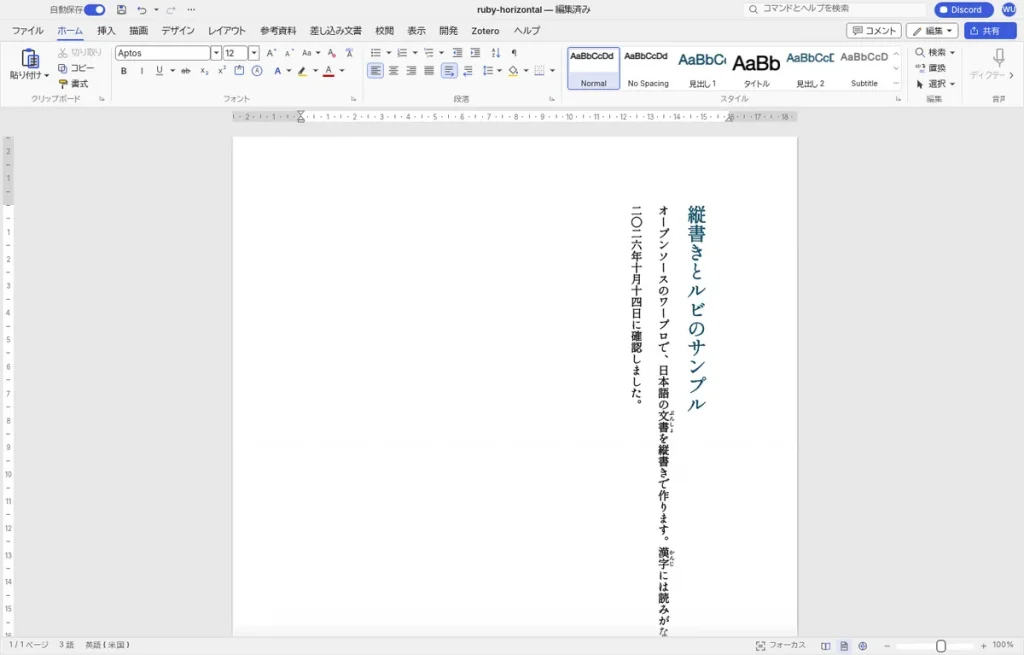The image size is (1024, 655).
Task: Click the language indicator 英語 (米国)
Action: click(107, 645)
